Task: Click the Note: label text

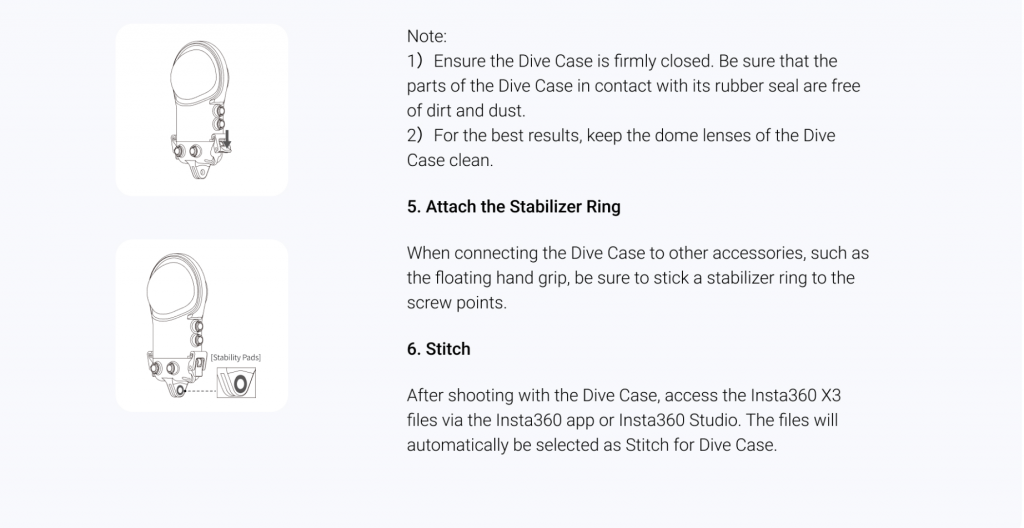Action: click(426, 36)
